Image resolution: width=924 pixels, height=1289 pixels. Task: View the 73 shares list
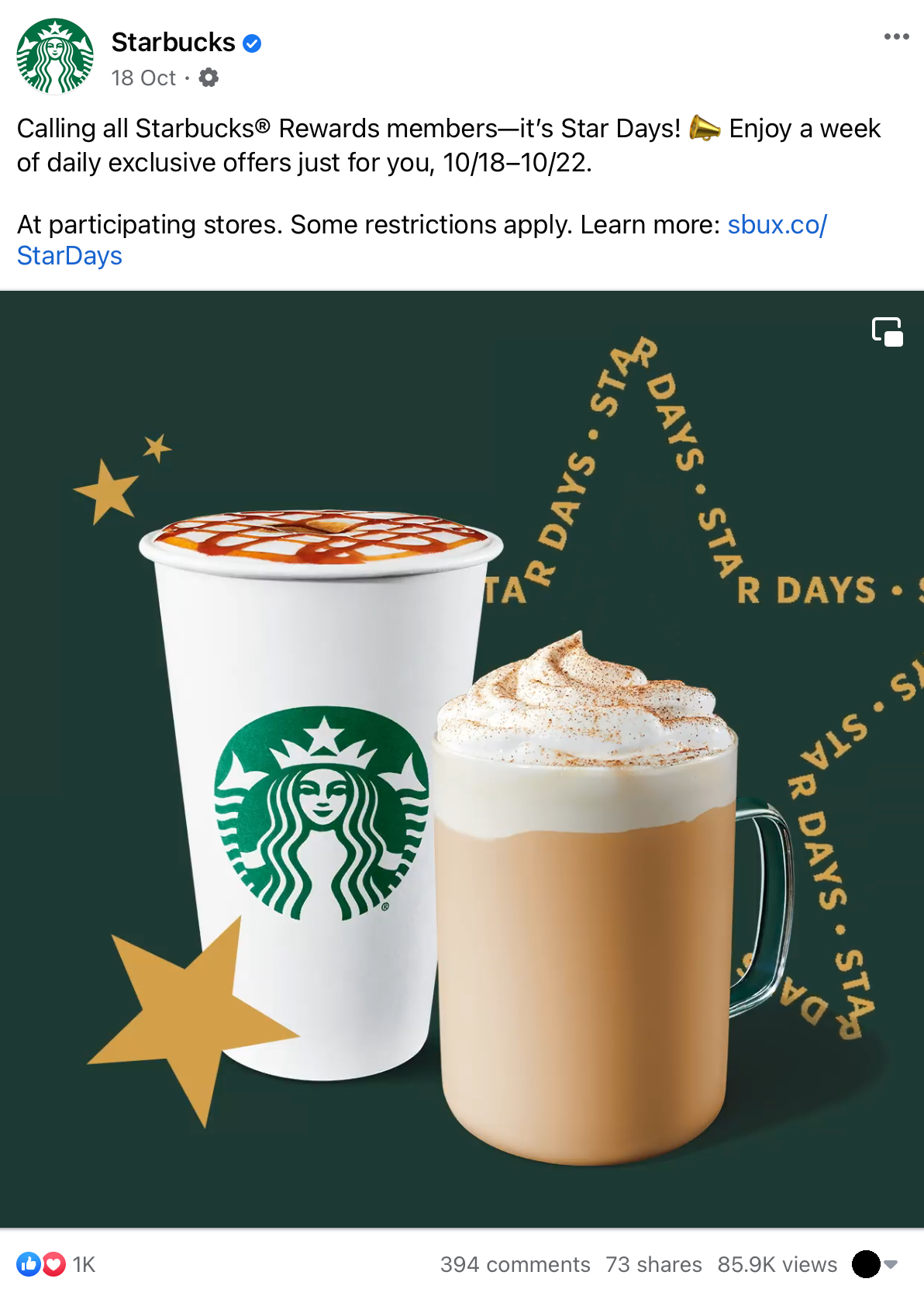pos(653,1264)
